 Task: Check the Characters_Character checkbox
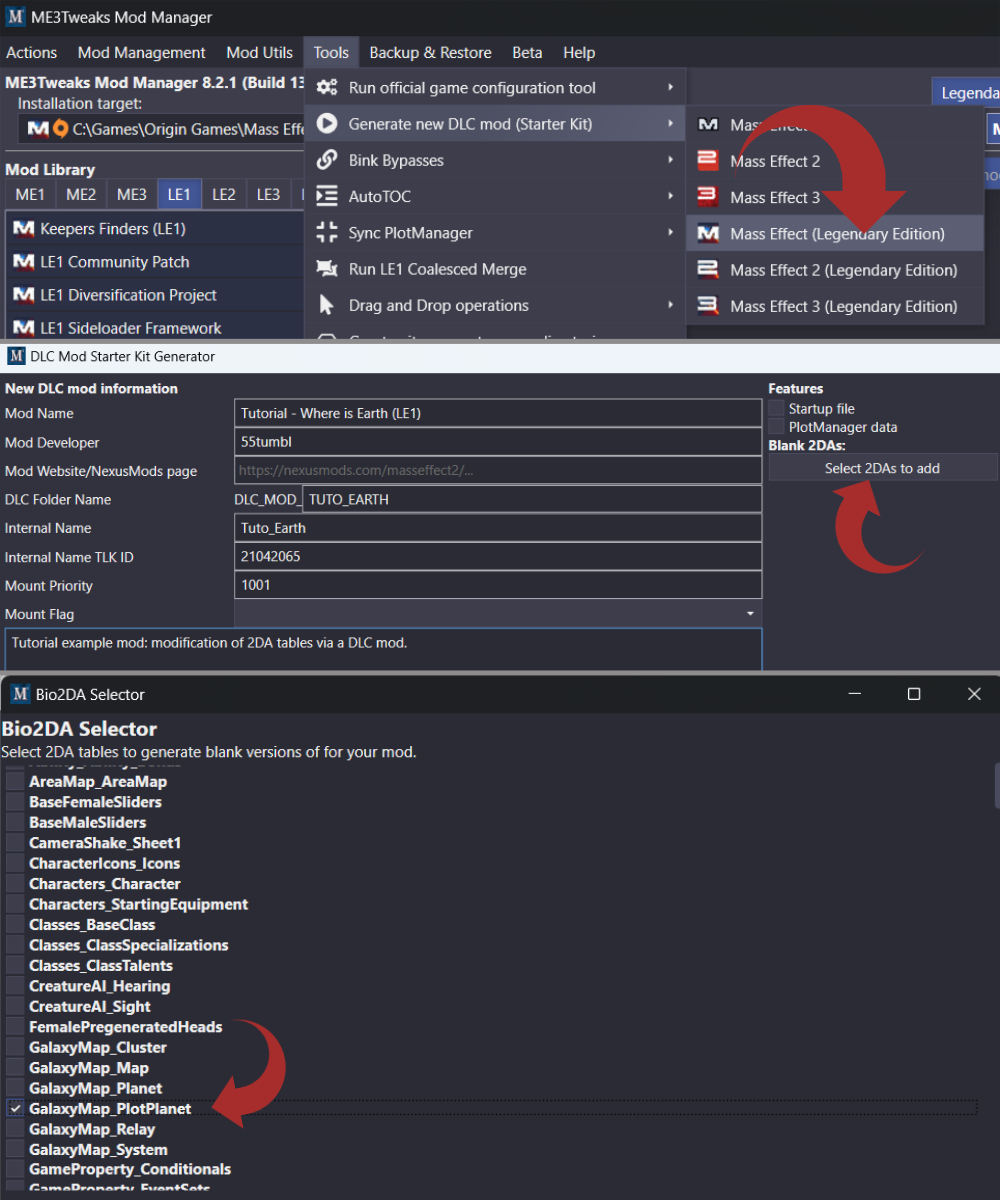pyautogui.click(x=15, y=884)
